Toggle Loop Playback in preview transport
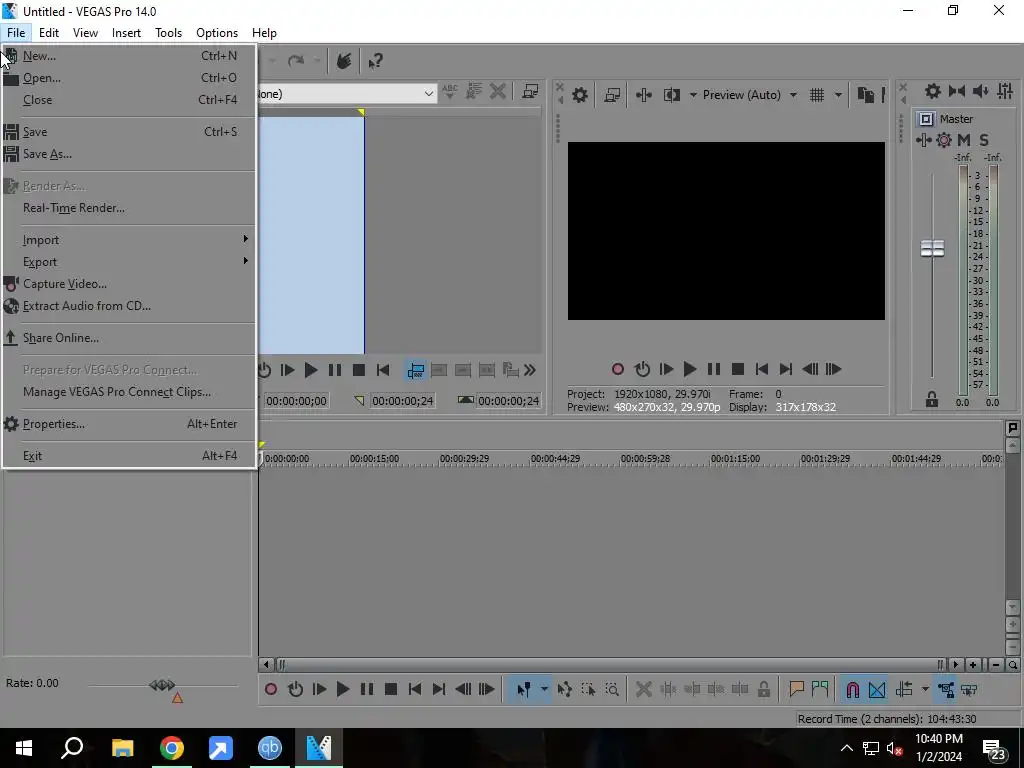 point(642,370)
